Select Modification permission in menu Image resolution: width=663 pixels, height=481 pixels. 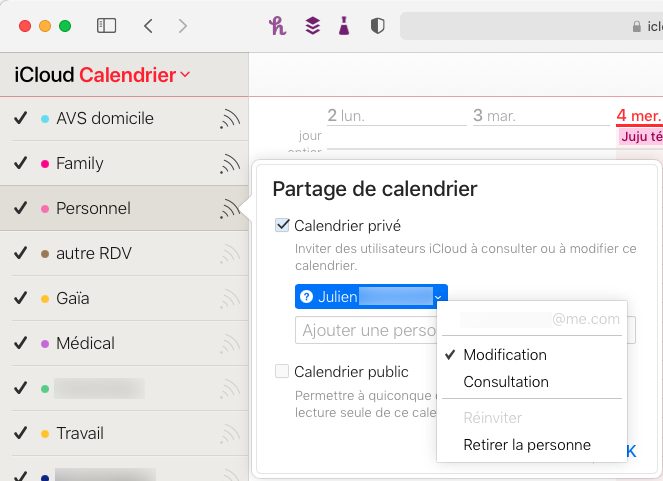(505, 355)
